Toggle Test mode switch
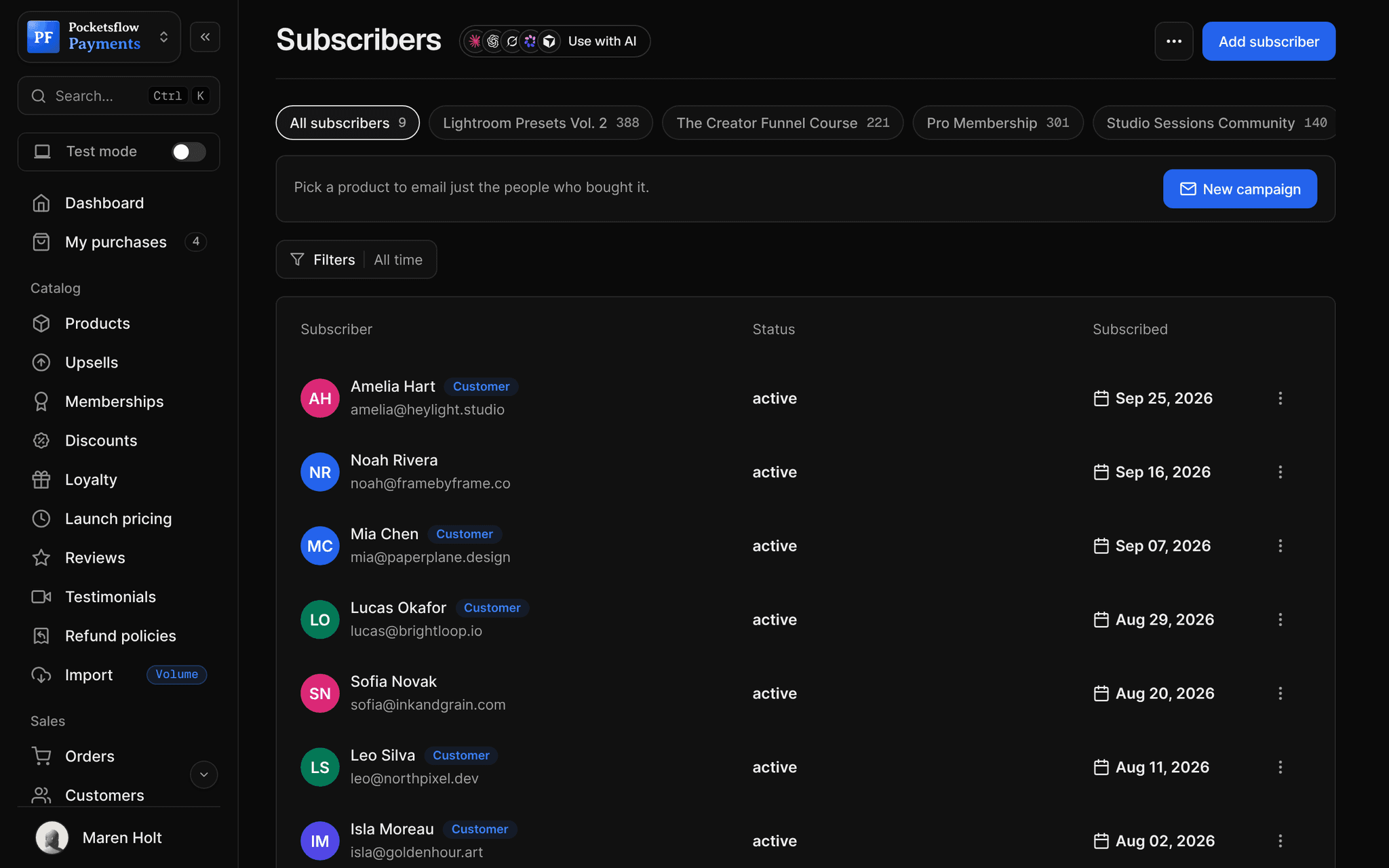The height and width of the screenshot is (868, 1389). tap(189, 152)
